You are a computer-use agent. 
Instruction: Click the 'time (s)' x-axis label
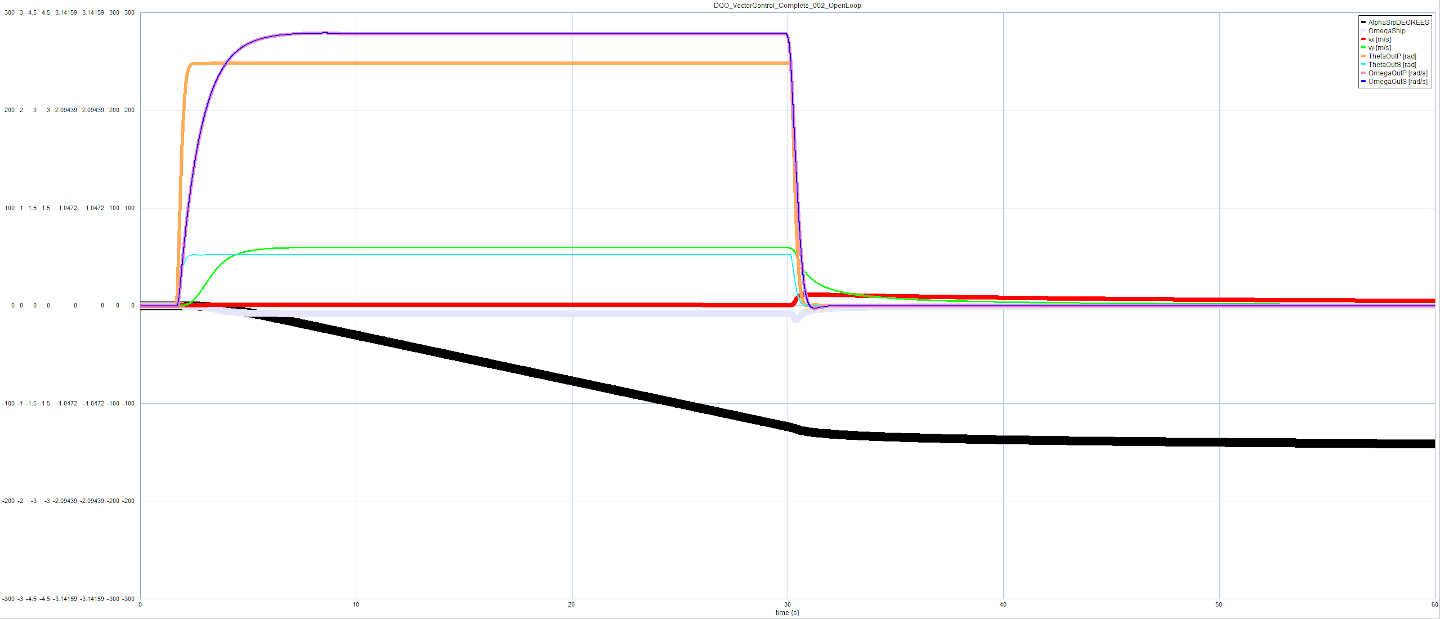[786, 611]
